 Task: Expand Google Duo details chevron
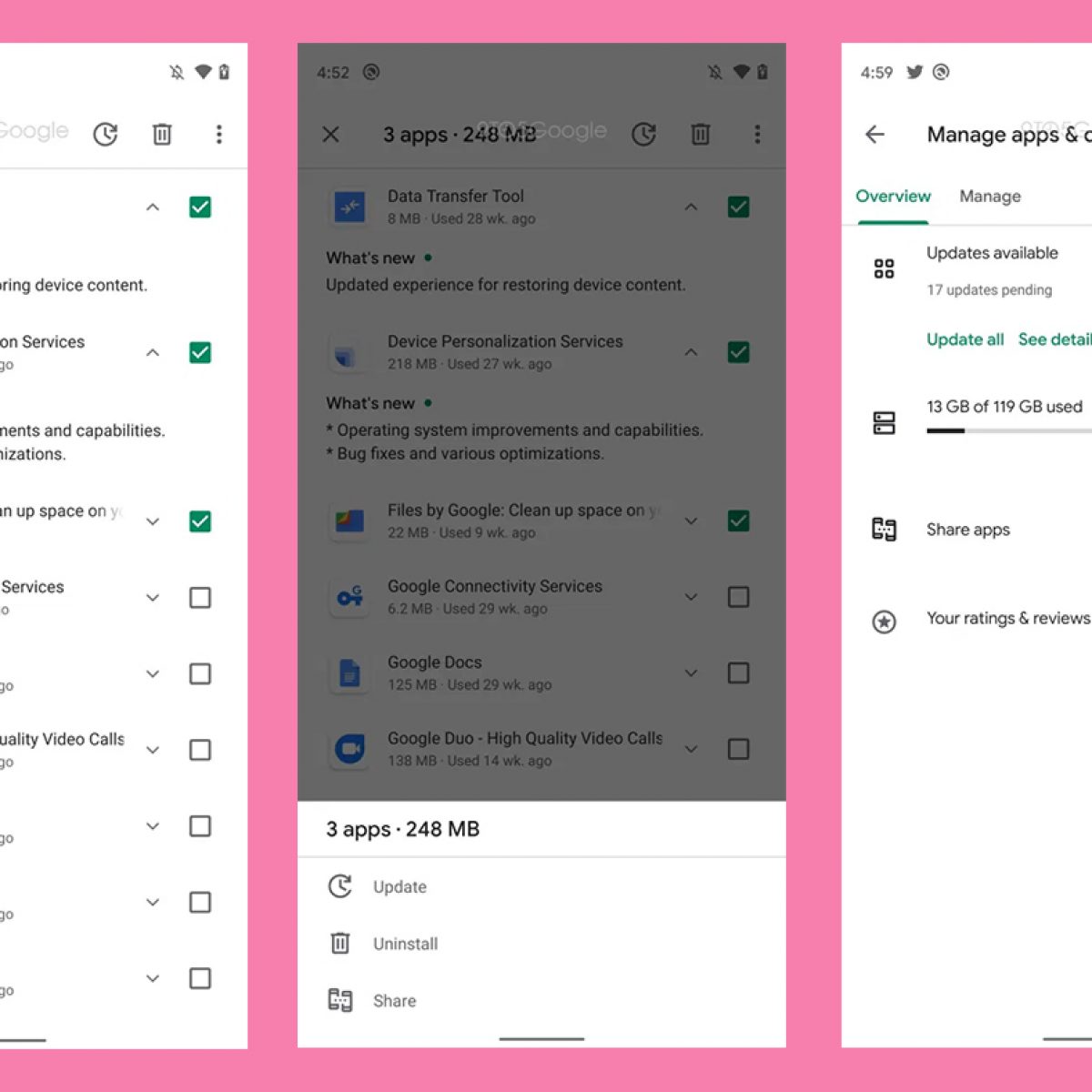(692, 749)
